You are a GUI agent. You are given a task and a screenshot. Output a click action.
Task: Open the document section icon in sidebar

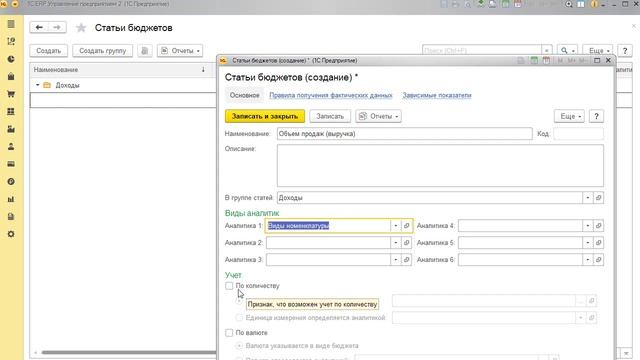11,217
